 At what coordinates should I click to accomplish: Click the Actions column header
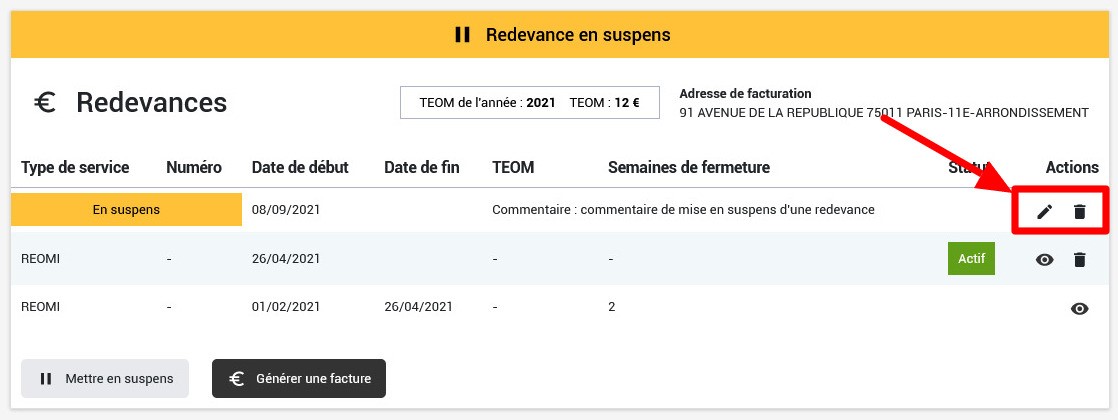point(1072,167)
